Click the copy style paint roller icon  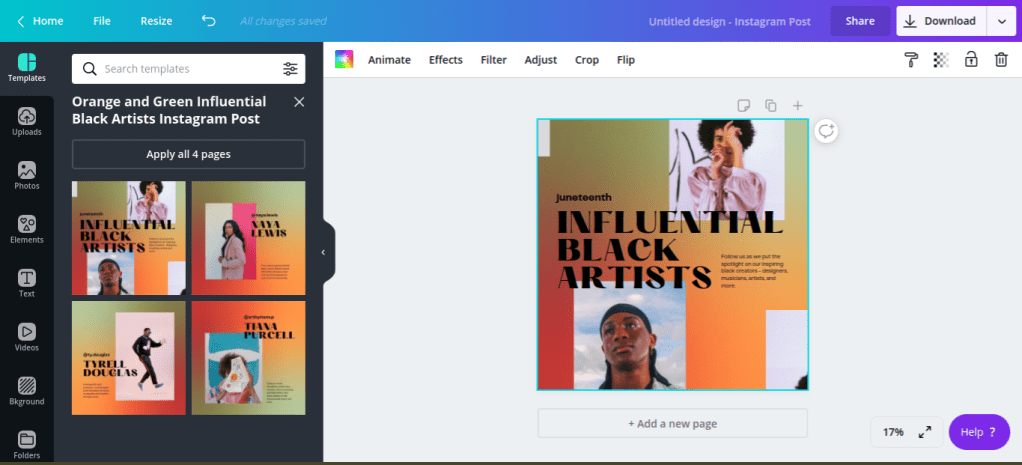coord(911,60)
